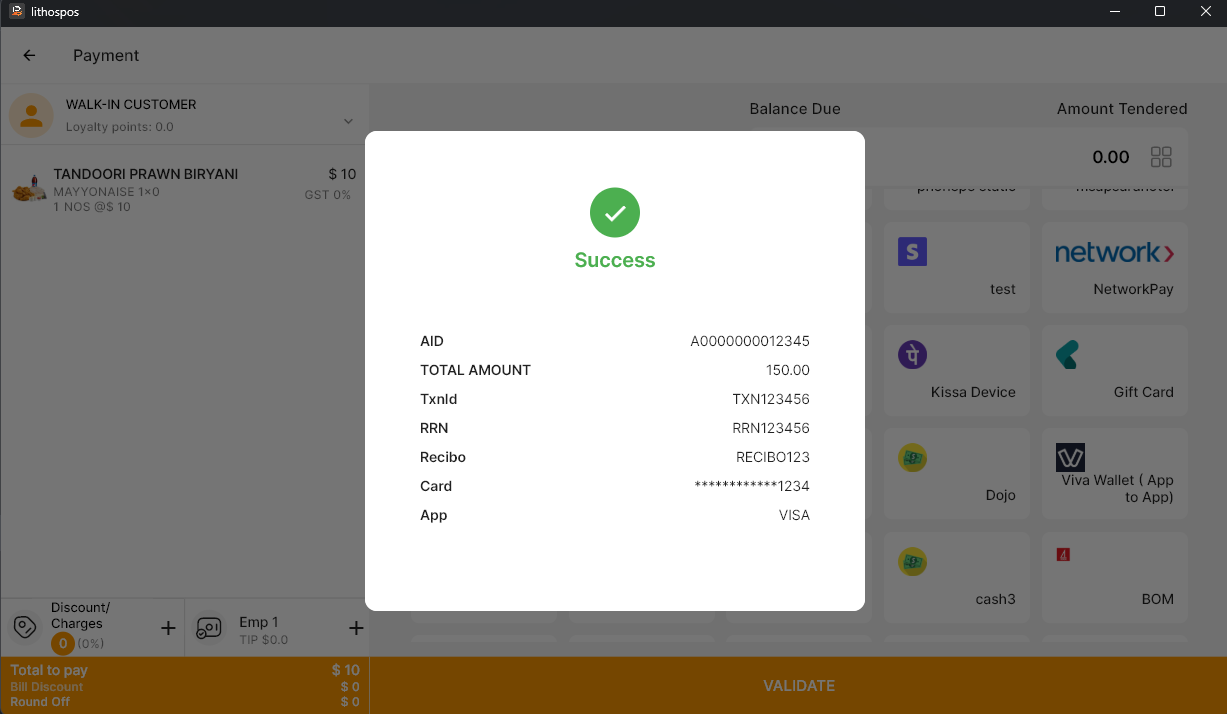Expand the walk-in customer dropdown chevron
The height and width of the screenshot is (714, 1227).
(x=348, y=121)
